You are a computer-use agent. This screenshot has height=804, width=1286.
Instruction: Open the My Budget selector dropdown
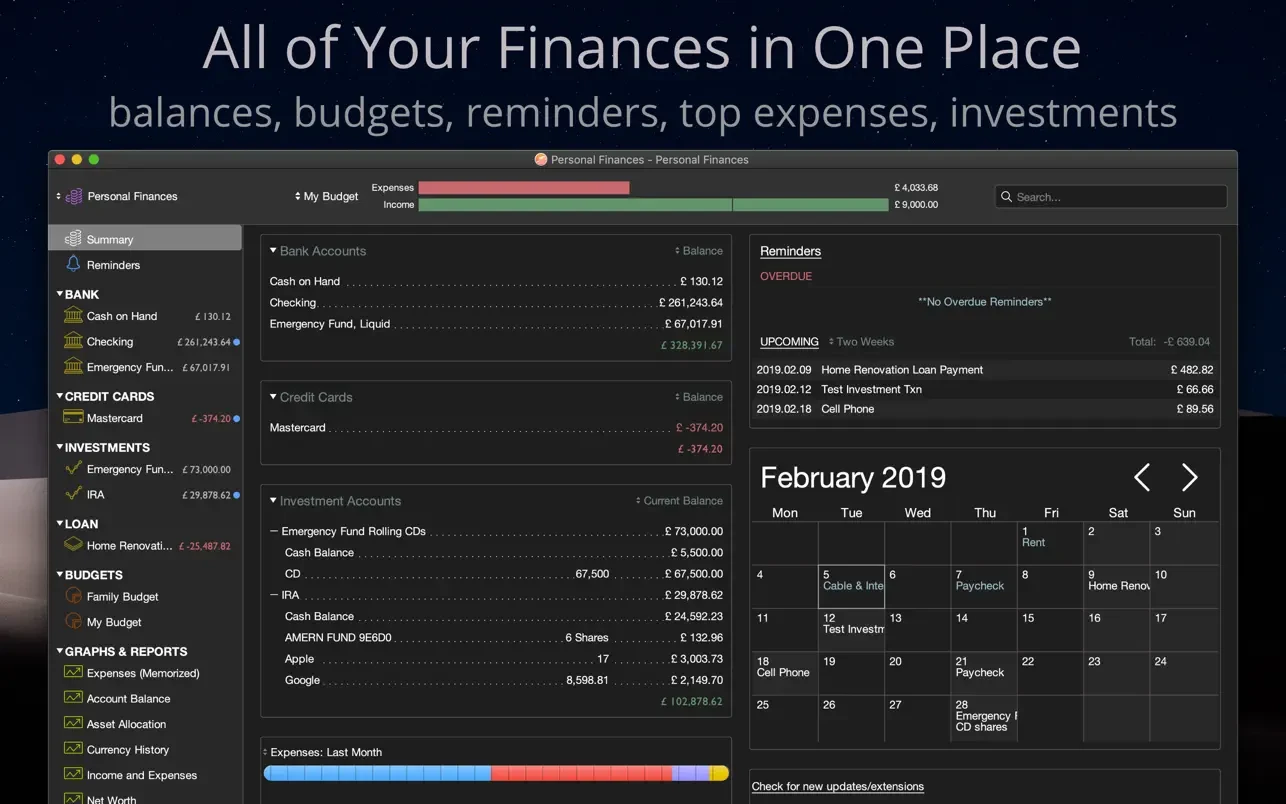[x=326, y=197]
